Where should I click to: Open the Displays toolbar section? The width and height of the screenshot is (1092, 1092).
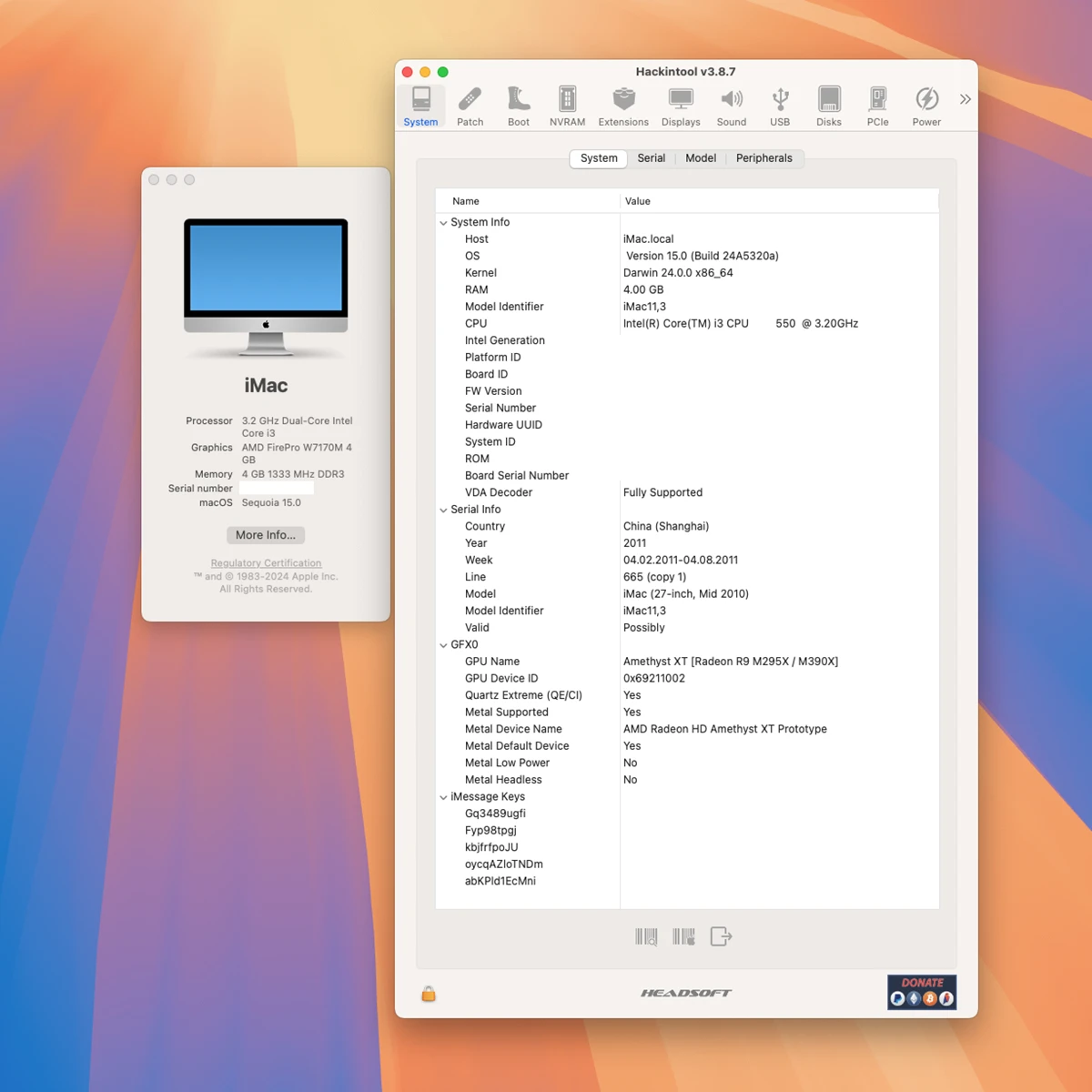pyautogui.click(x=681, y=106)
